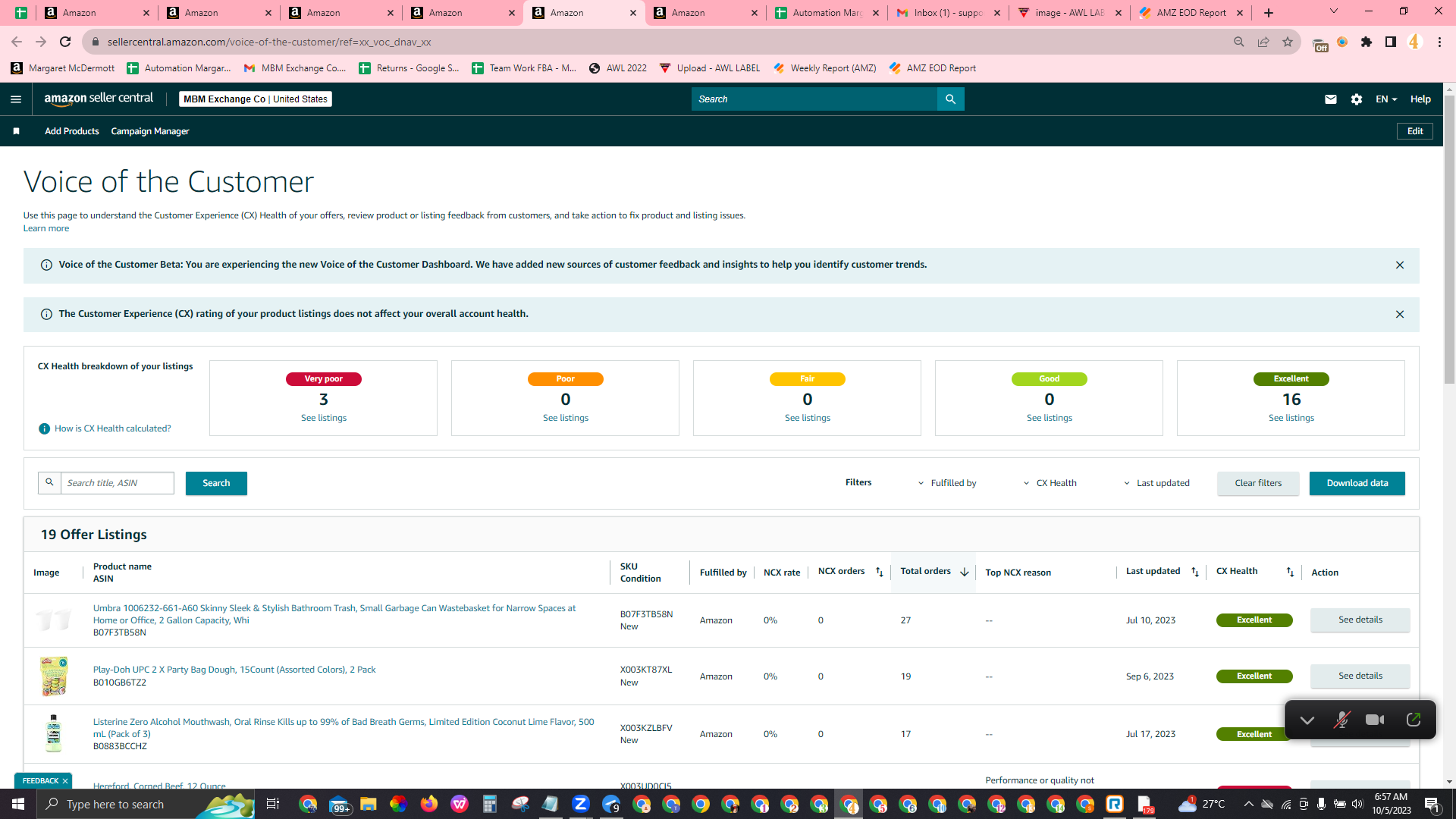The image size is (1456, 819).
Task: Open the Windows Start menu
Action: point(18,804)
